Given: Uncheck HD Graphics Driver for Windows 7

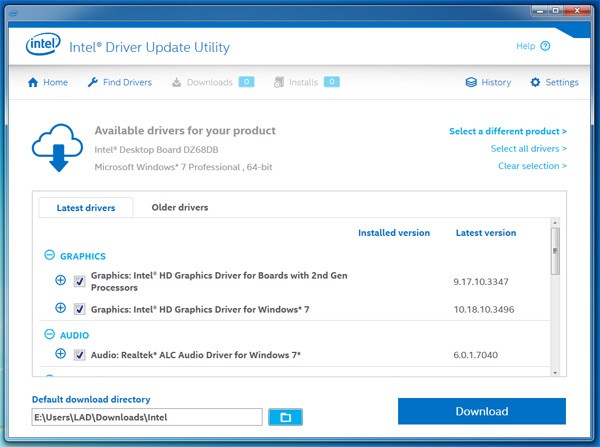Looking at the screenshot, I should coord(80,309).
